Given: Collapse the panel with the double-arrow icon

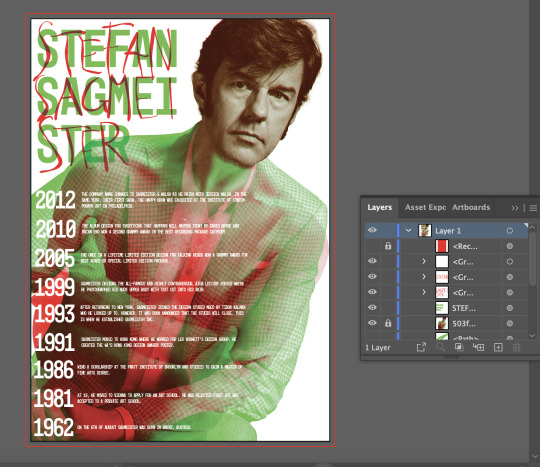Looking at the screenshot, I should (x=515, y=208).
